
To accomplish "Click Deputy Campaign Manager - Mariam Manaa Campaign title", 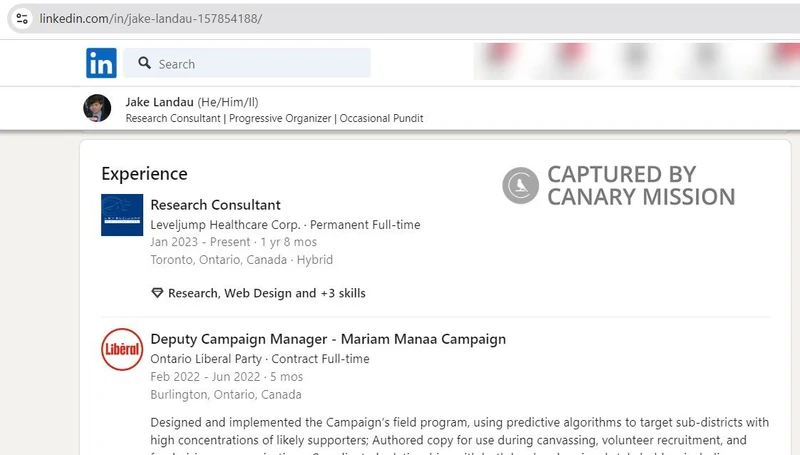I will tap(328, 339).
